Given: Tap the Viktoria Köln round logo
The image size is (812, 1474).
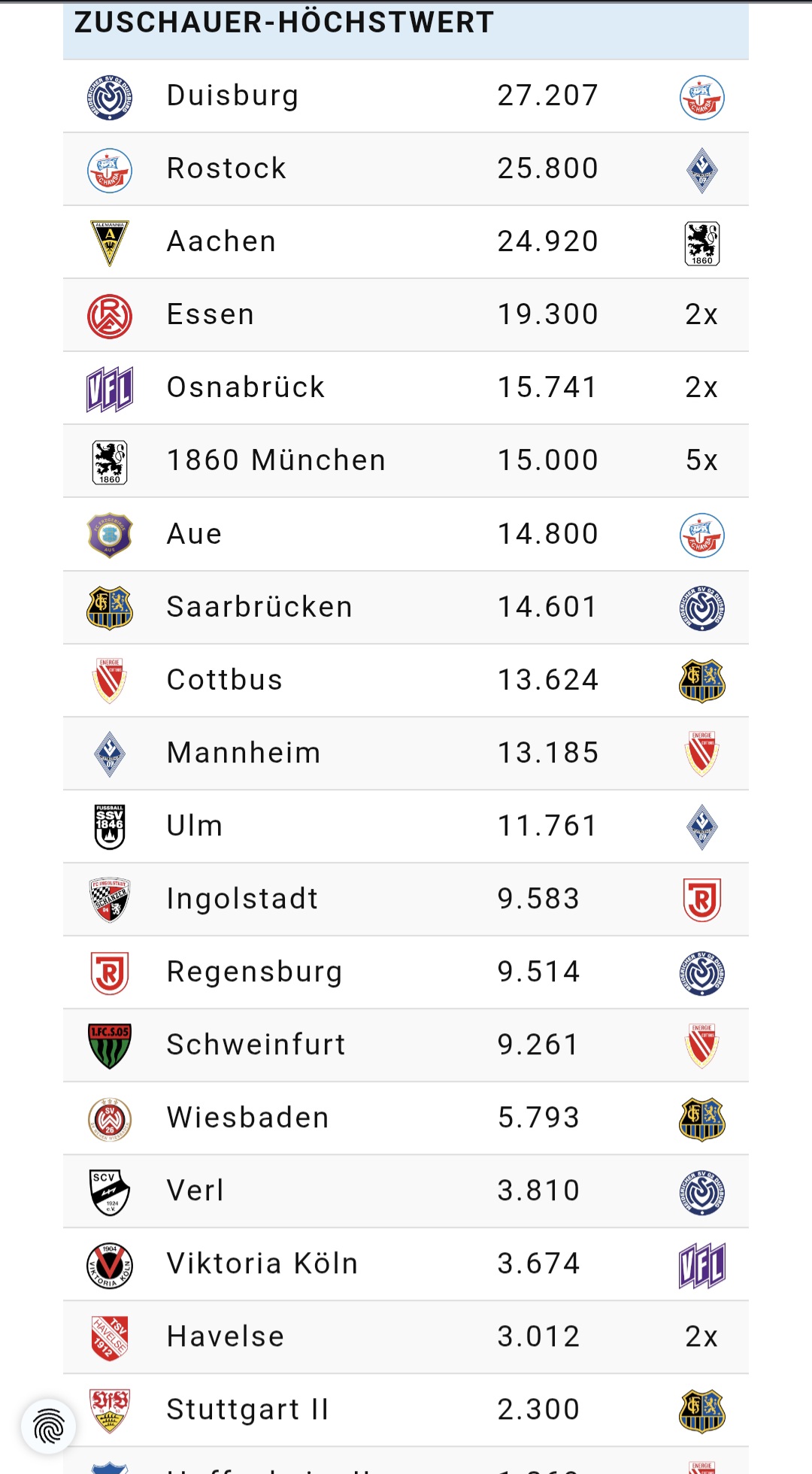Looking at the screenshot, I should coord(110,1265).
